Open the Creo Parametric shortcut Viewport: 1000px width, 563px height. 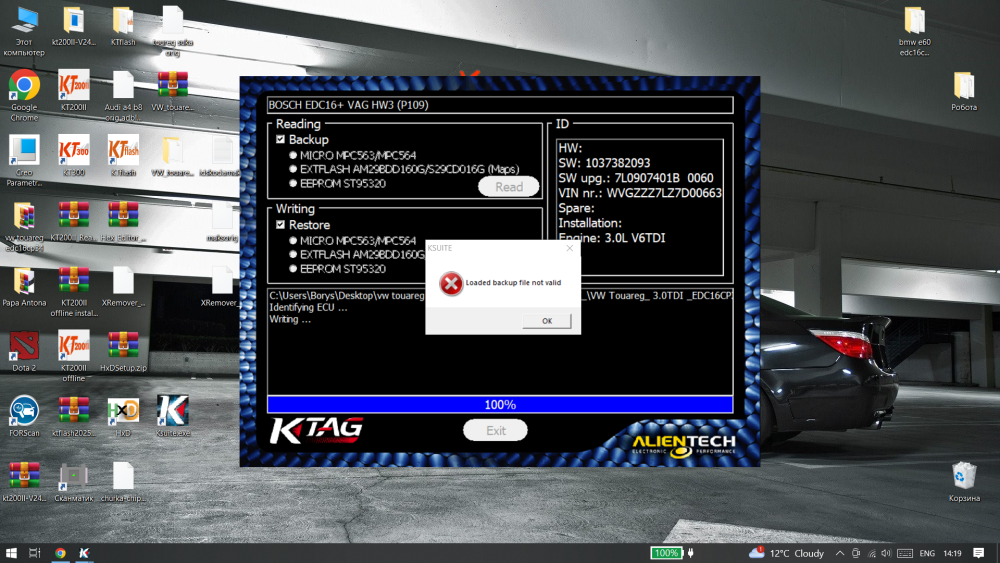point(24,161)
